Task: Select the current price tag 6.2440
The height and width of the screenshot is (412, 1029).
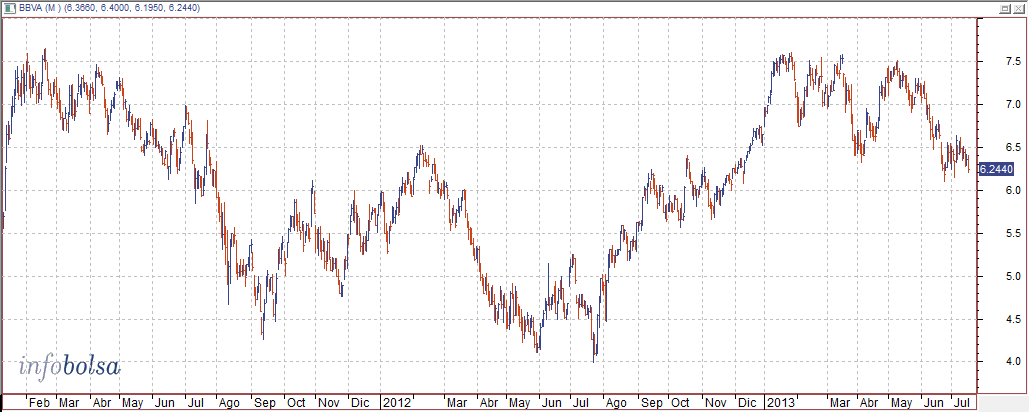Action: [996, 169]
